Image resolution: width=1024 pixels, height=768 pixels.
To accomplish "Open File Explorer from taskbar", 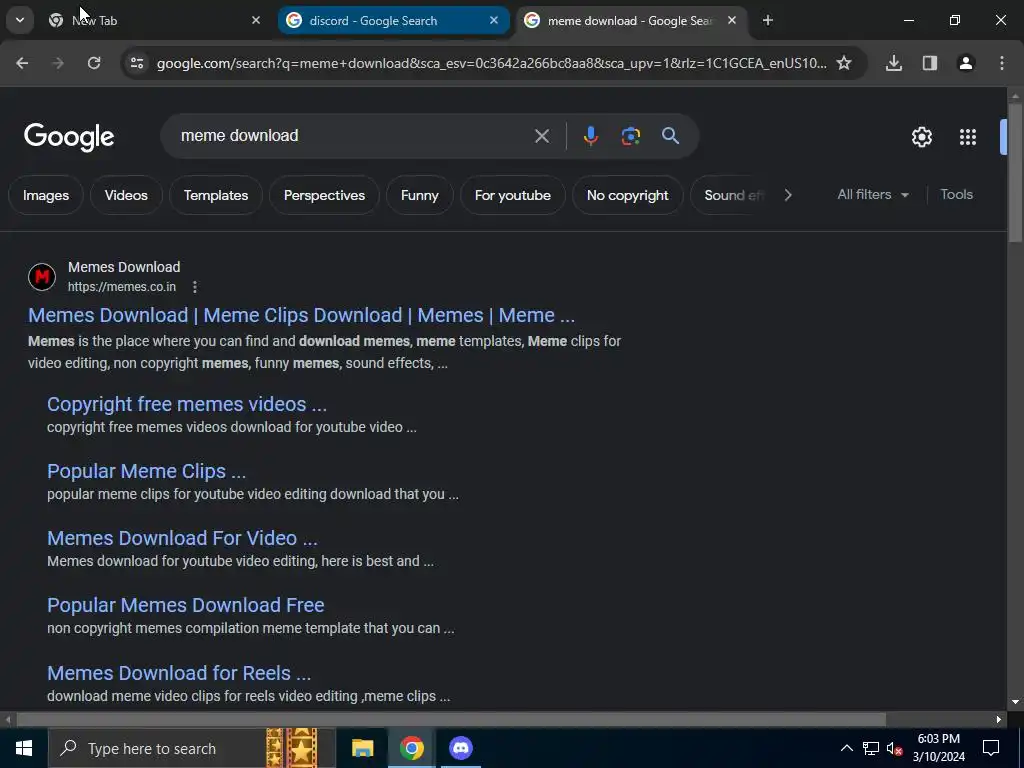I will pyautogui.click(x=362, y=748).
